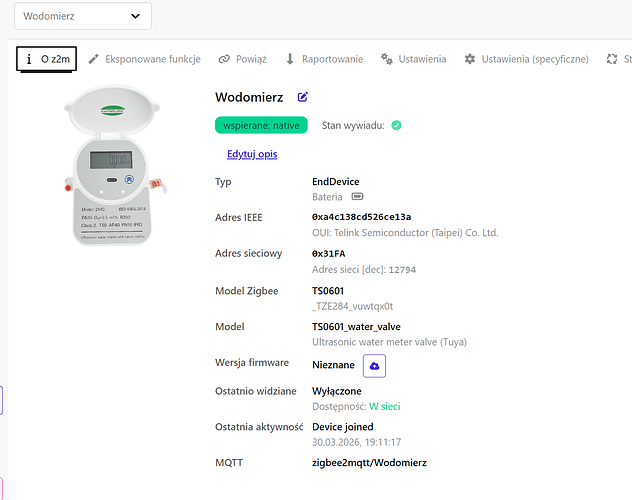The height and width of the screenshot is (500, 632).
Task: Edit the Wodomierz device name with pencil icon
Action: coord(303,97)
